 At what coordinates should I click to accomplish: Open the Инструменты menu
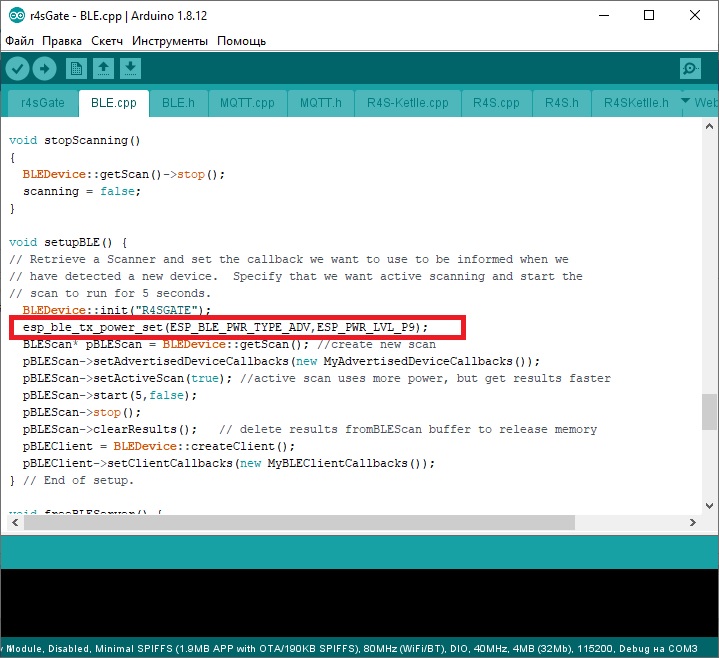point(169,41)
